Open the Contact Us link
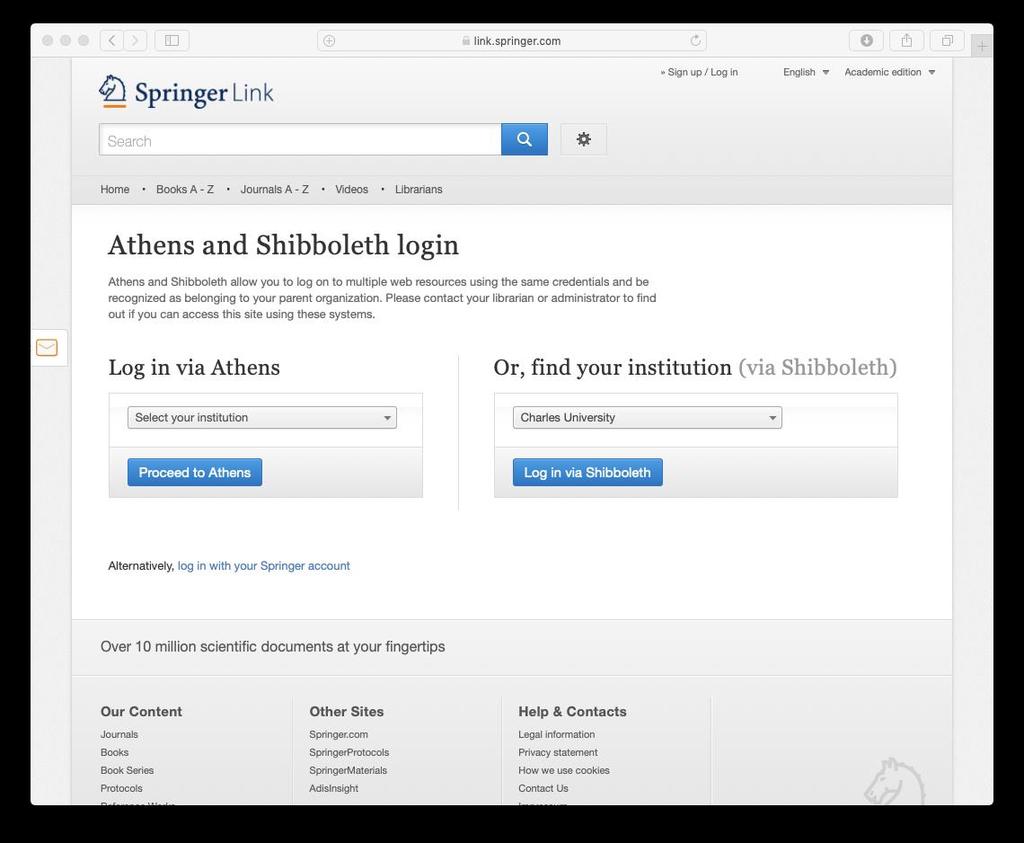Viewport: 1024px width, 843px height. click(x=543, y=788)
